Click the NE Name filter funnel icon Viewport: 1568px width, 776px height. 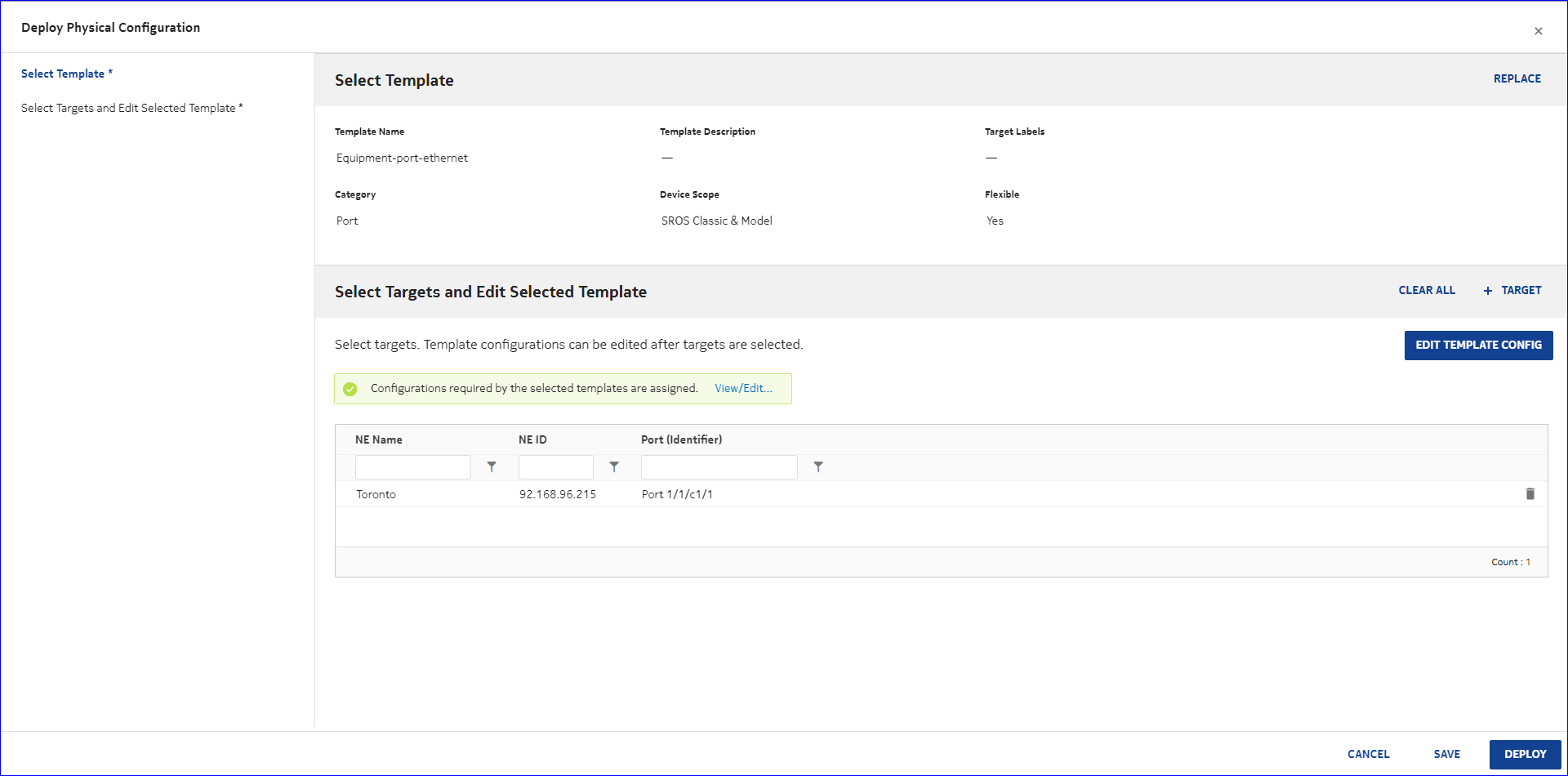pos(492,467)
